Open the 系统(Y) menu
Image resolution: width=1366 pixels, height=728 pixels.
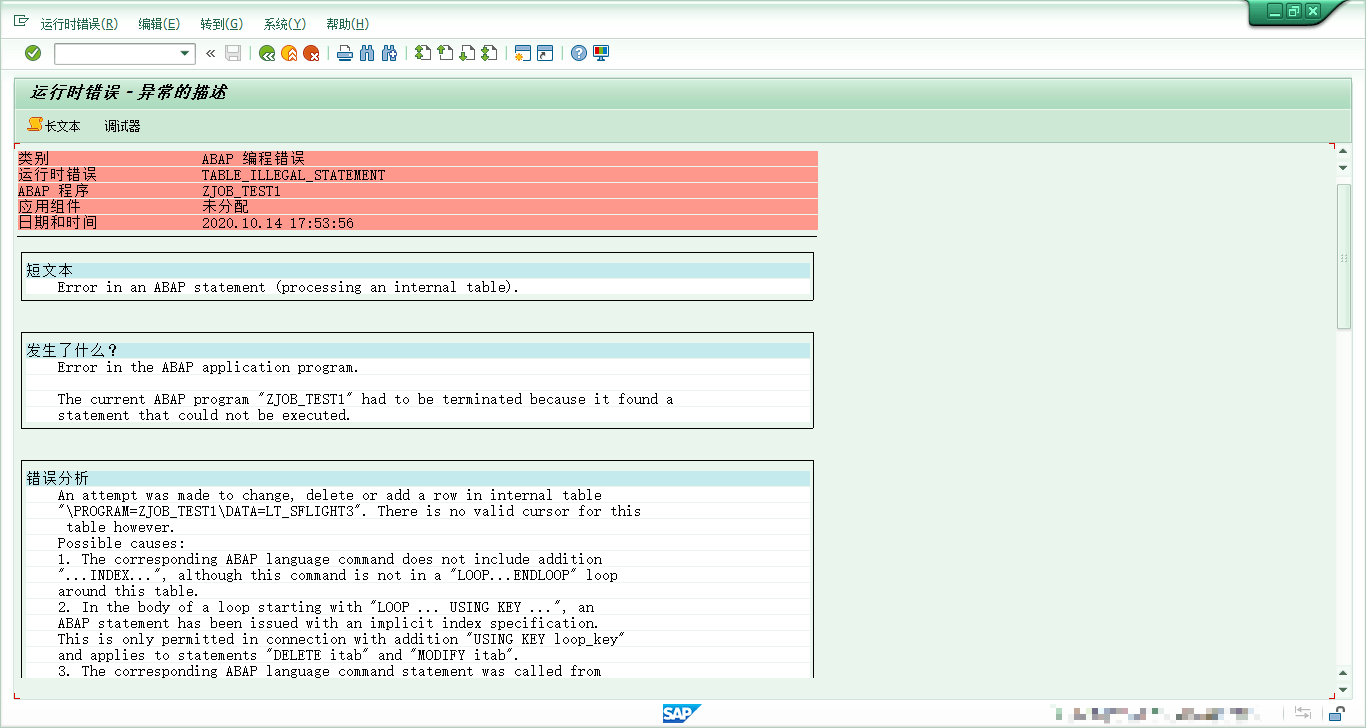pos(284,24)
